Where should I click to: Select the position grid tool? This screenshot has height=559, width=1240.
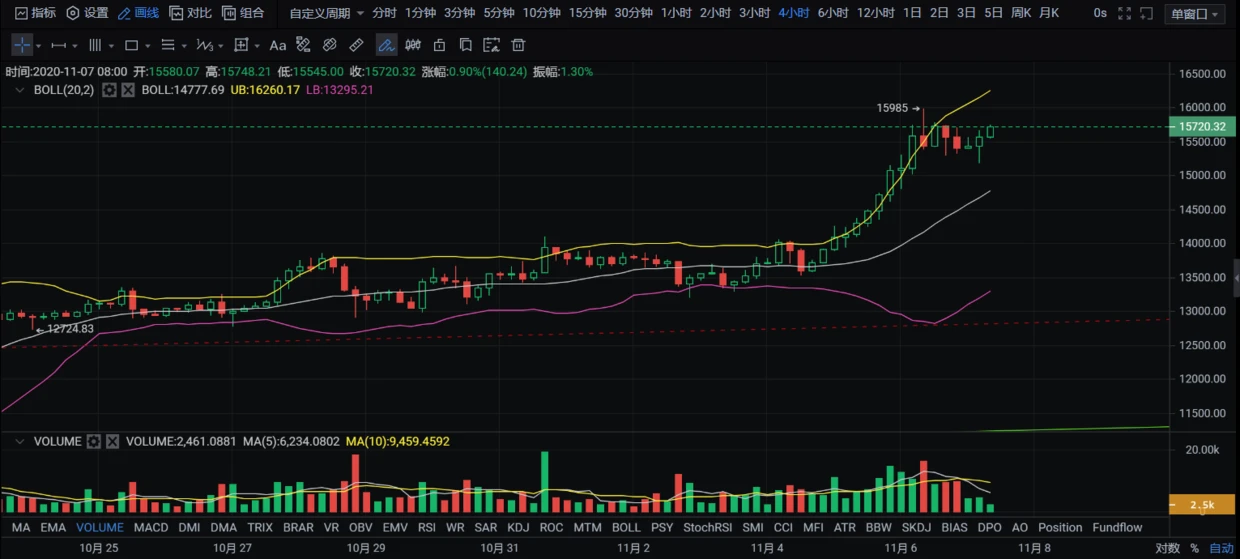click(x=241, y=45)
